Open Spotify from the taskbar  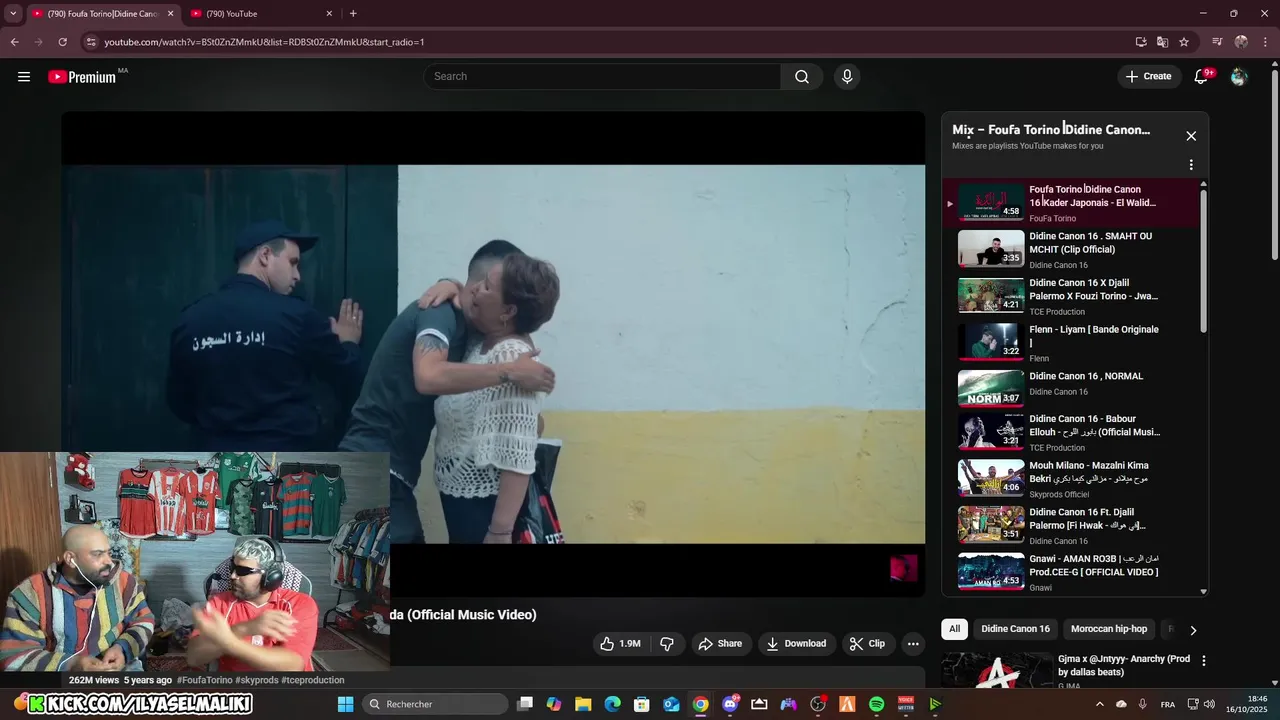tap(877, 704)
